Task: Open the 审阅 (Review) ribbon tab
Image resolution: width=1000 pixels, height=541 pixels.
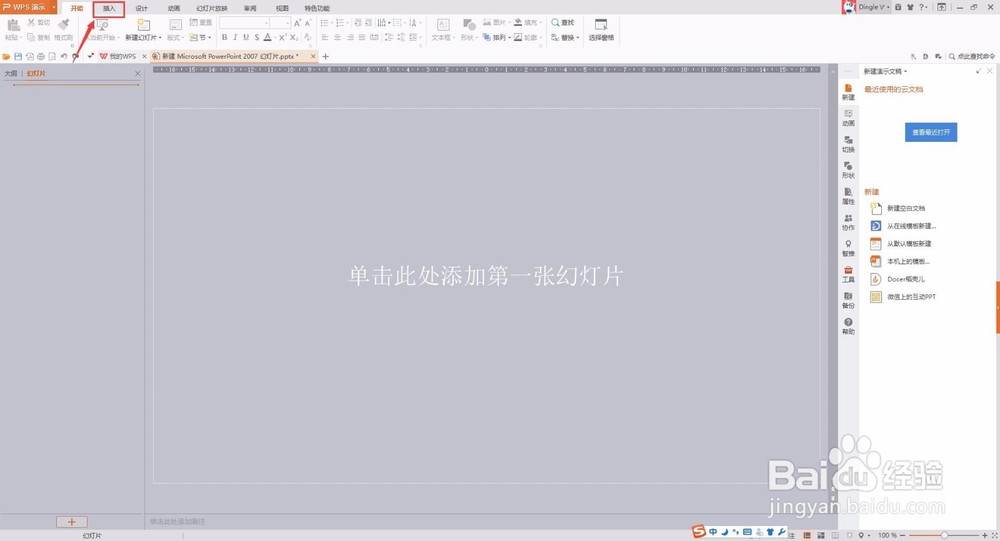Action: point(250,8)
